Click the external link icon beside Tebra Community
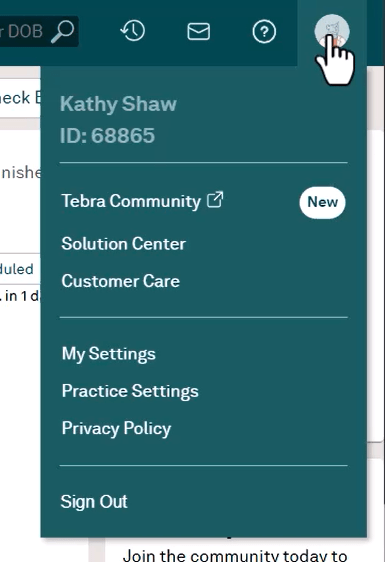 tap(215, 200)
